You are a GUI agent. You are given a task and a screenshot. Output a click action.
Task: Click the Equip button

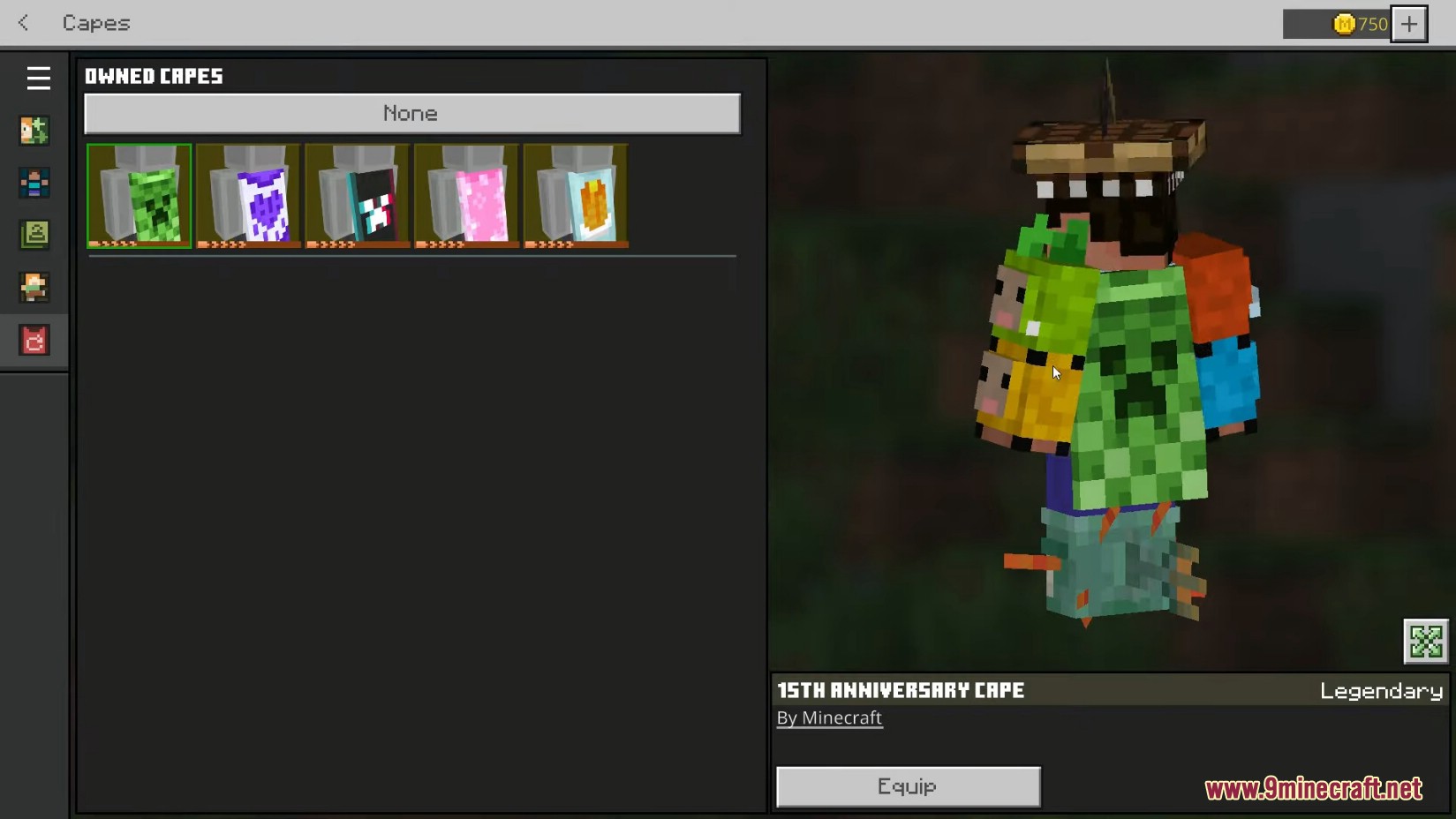point(909,786)
